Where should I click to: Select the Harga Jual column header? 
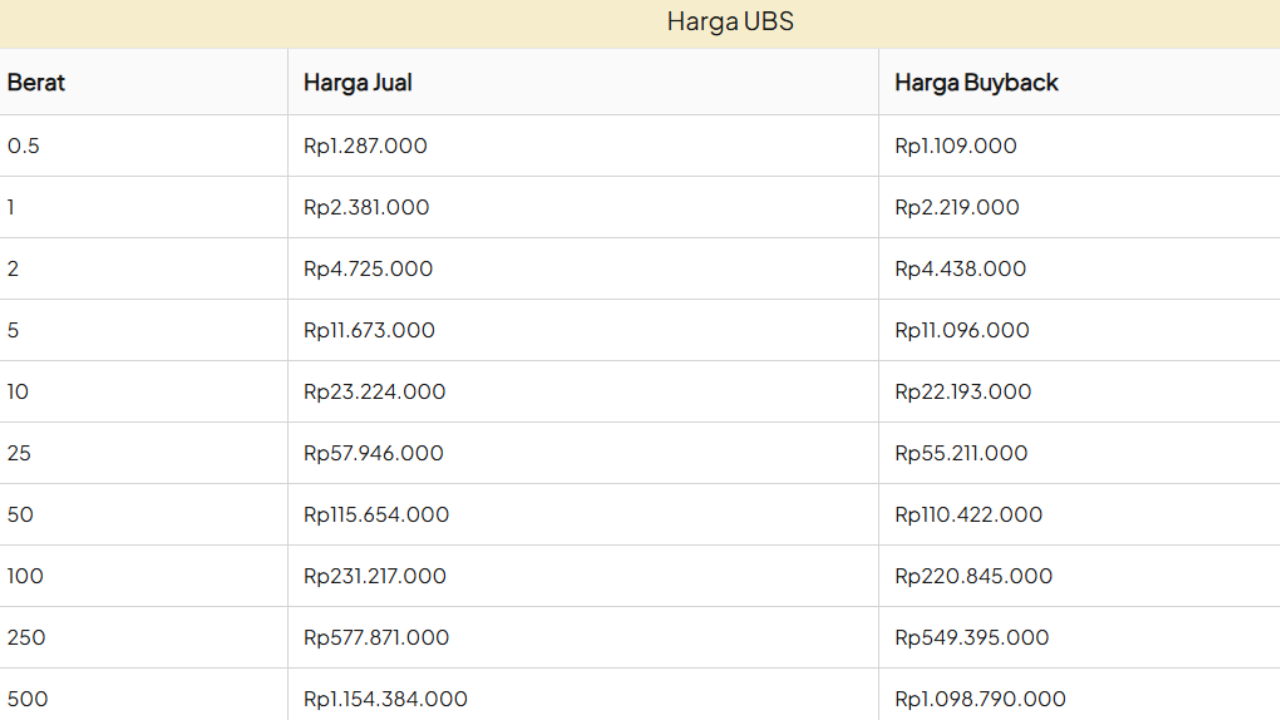(x=358, y=82)
